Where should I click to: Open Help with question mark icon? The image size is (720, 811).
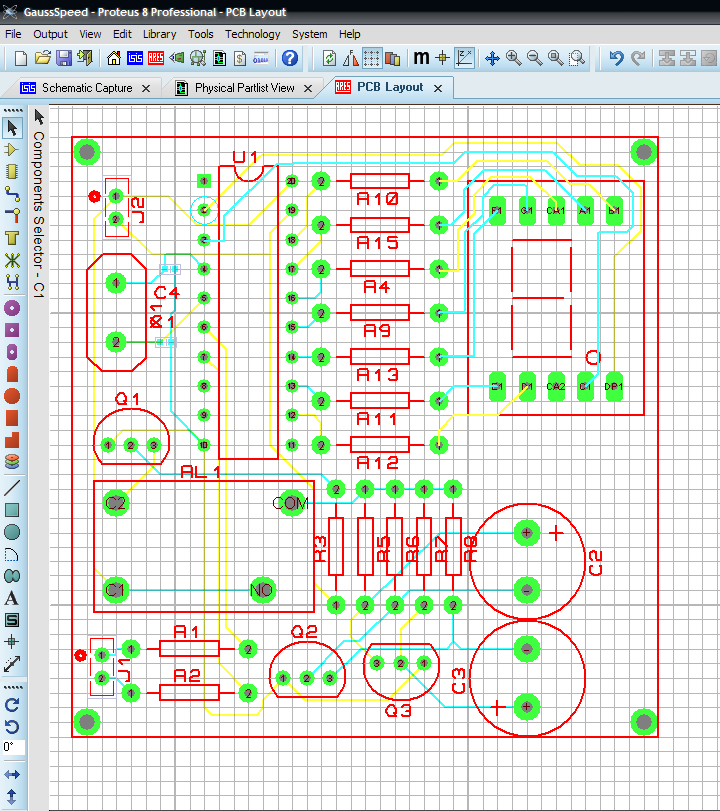point(290,58)
